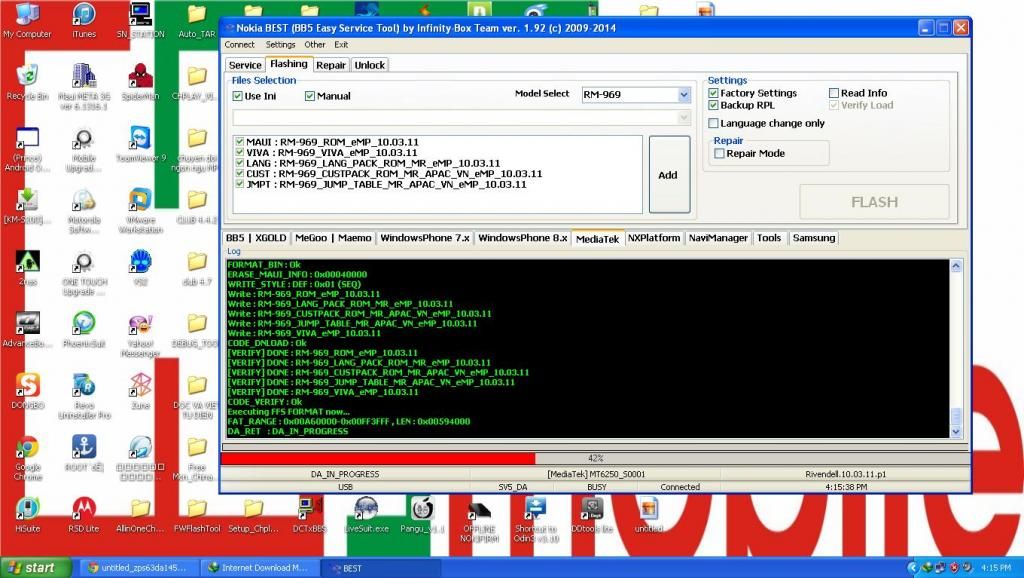1024x578 pixels.
Task: Uncheck the VIVA file entry
Action: coord(240,152)
